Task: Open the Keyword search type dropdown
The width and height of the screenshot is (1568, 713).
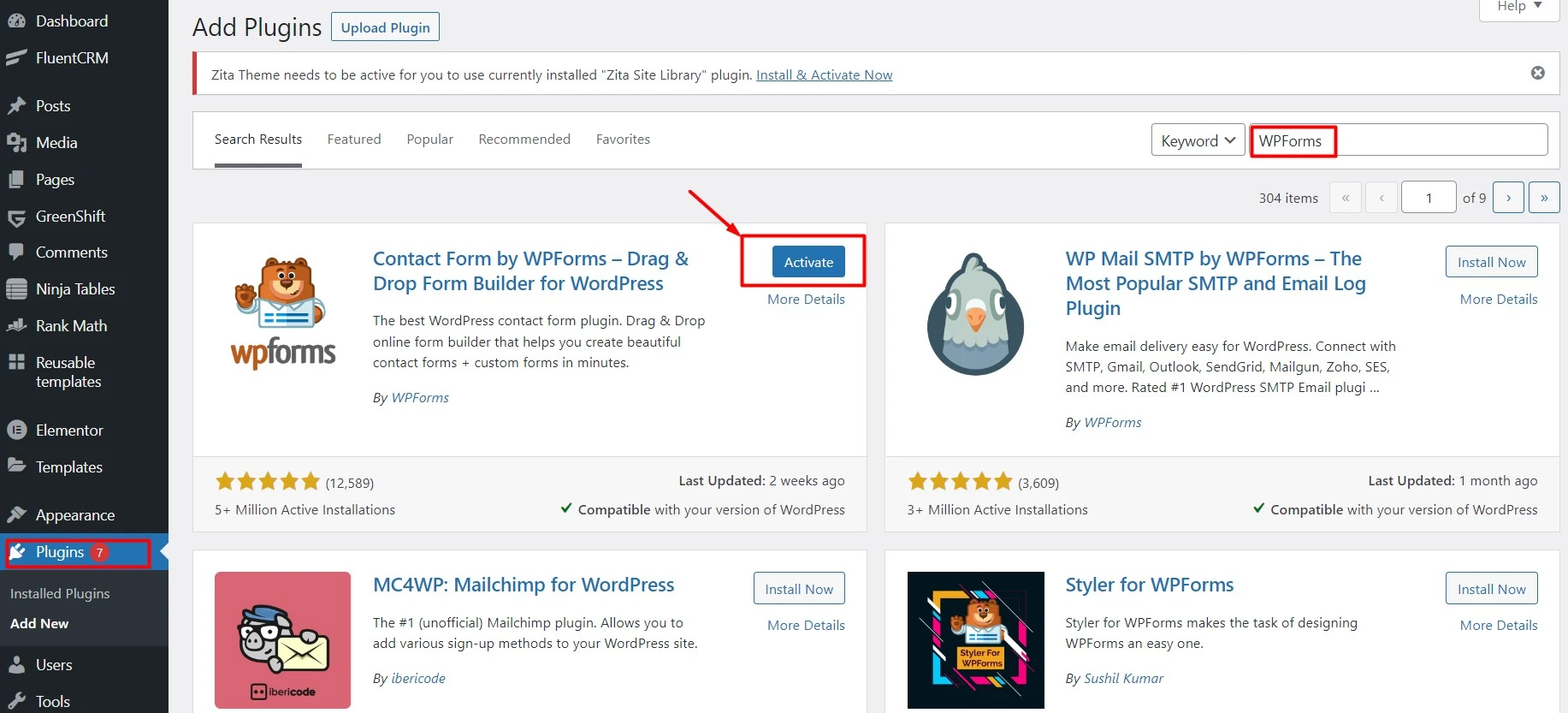Action: (x=1198, y=140)
